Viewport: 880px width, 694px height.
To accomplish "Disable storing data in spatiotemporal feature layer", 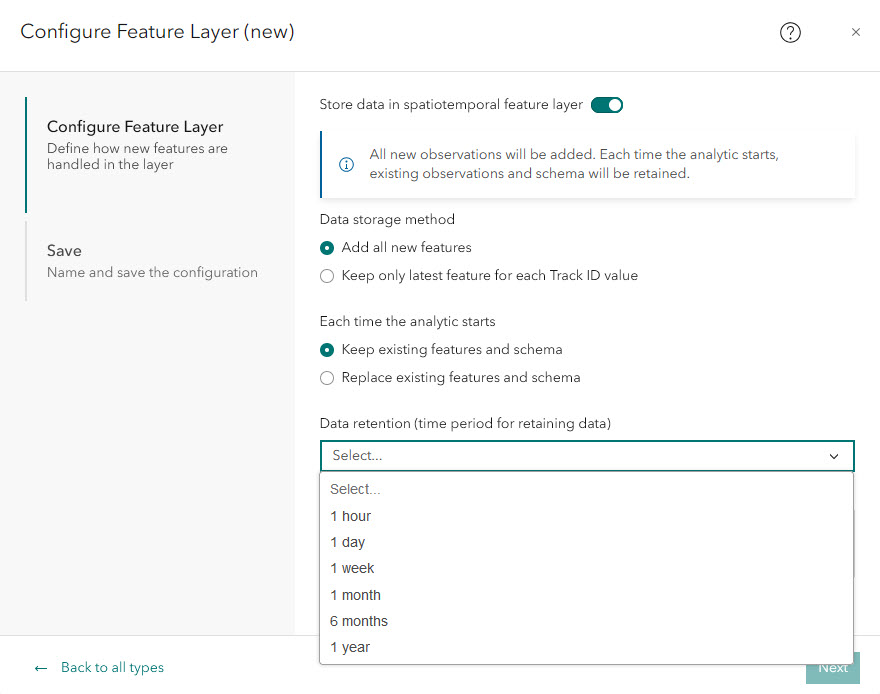I will [606, 104].
